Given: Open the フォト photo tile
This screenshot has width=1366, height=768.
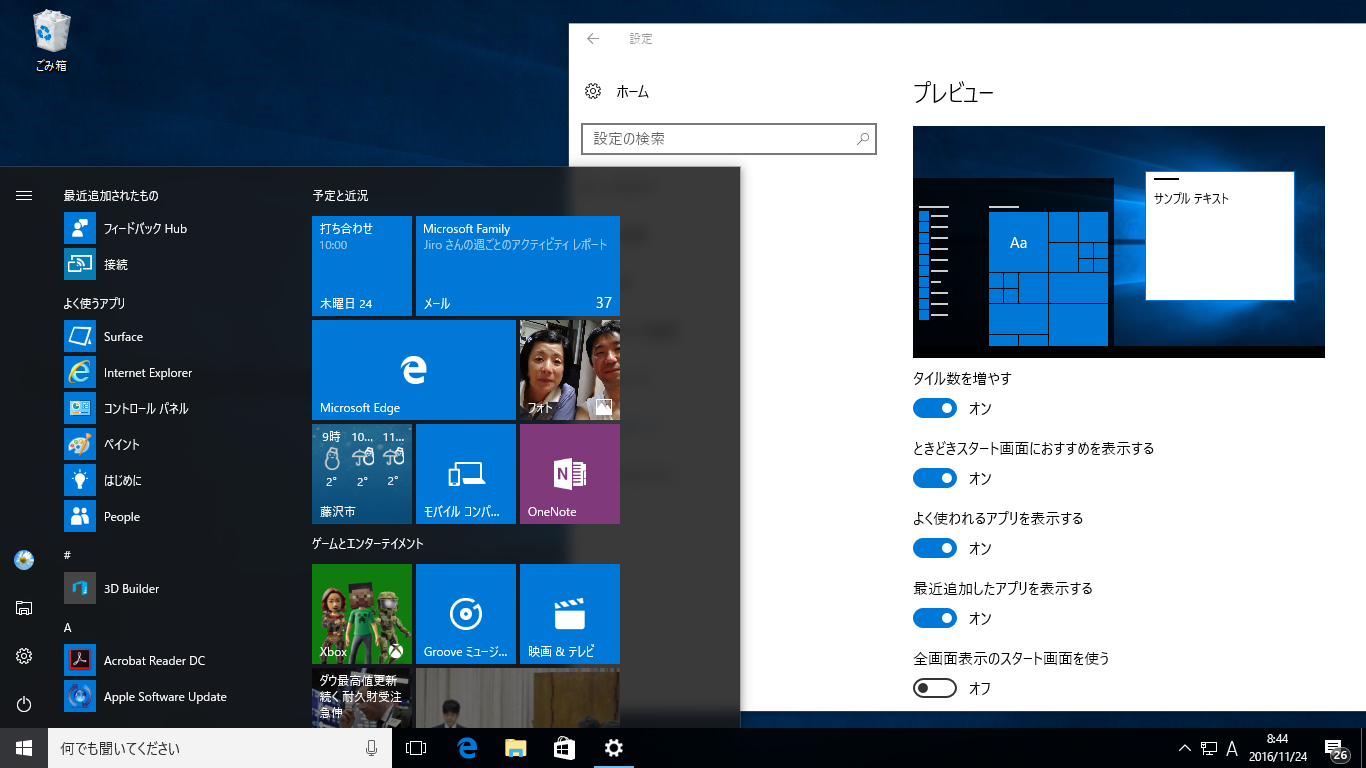Looking at the screenshot, I should [x=570, y=370].
